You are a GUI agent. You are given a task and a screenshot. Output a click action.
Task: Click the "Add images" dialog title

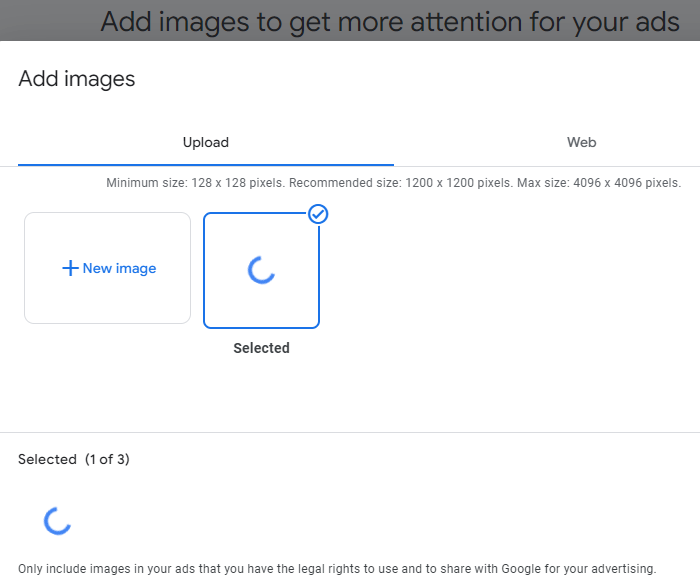coord(76,79)
